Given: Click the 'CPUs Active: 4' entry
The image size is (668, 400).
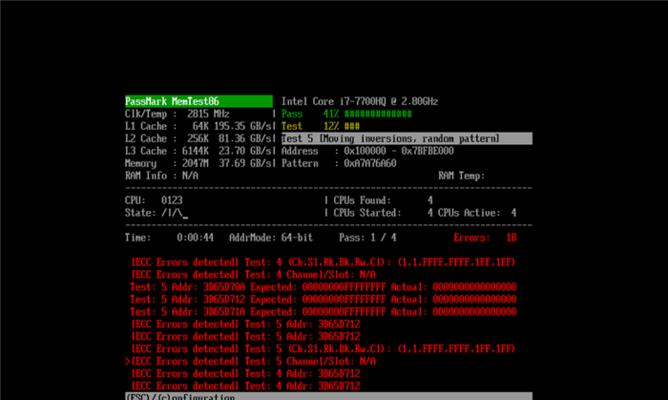Looking at the screenshot, I should tap(477, 213).
